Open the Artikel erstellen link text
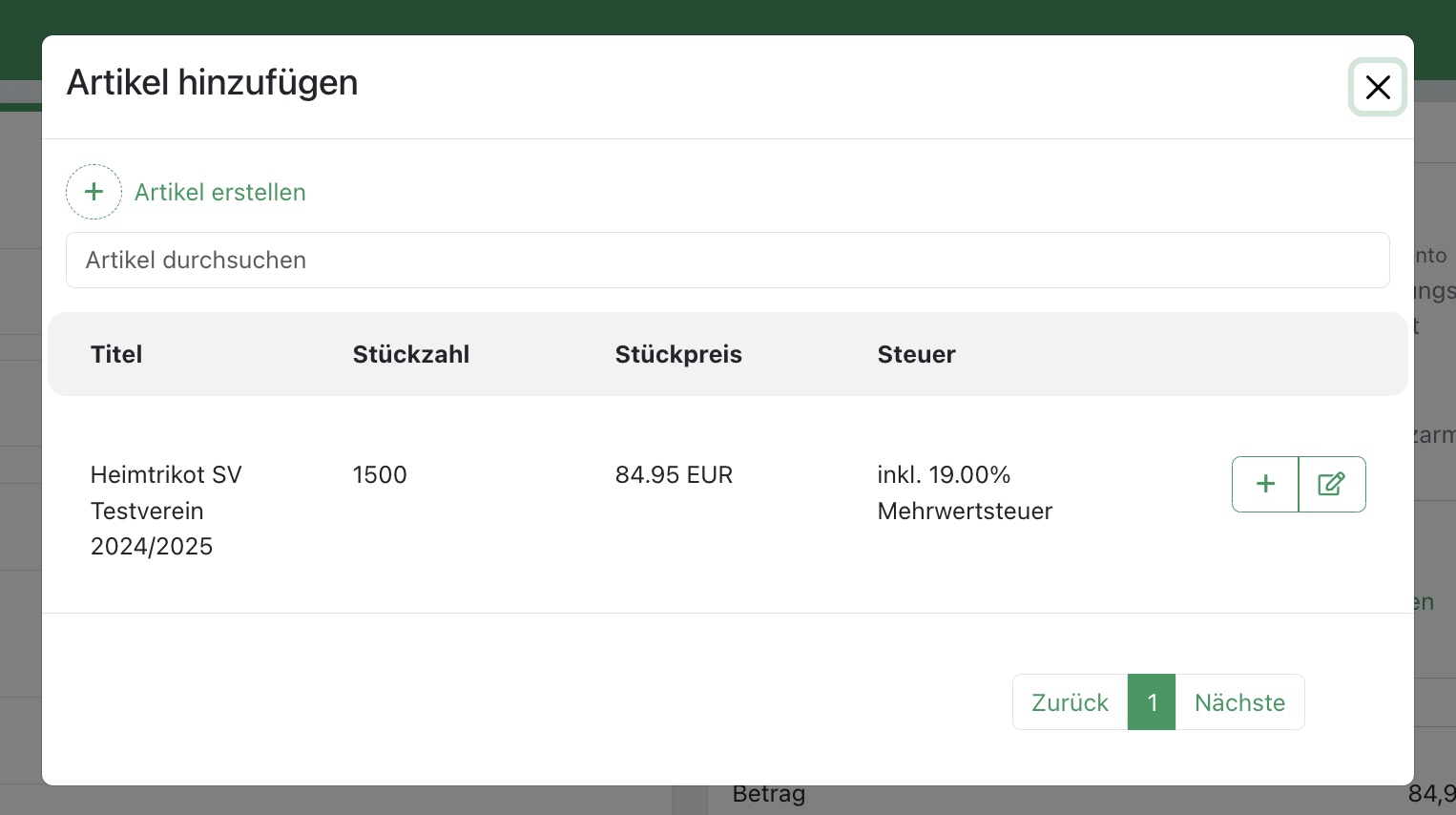 pyautogui.click(x=219, y=193)
